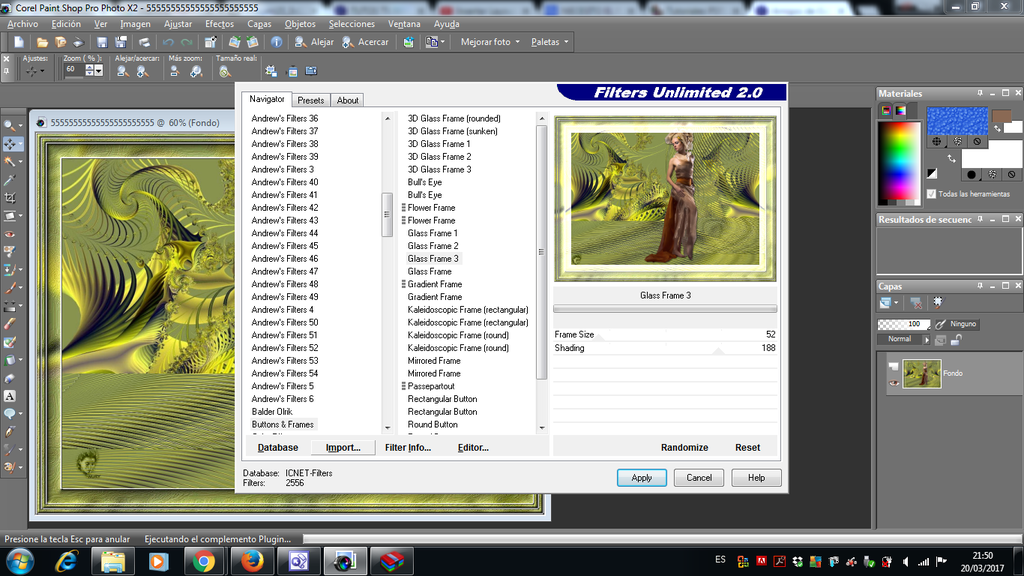This screenshot has width=1024, height=576.
Task: Click the Save icon in toolbar
Action: (101, 42)
